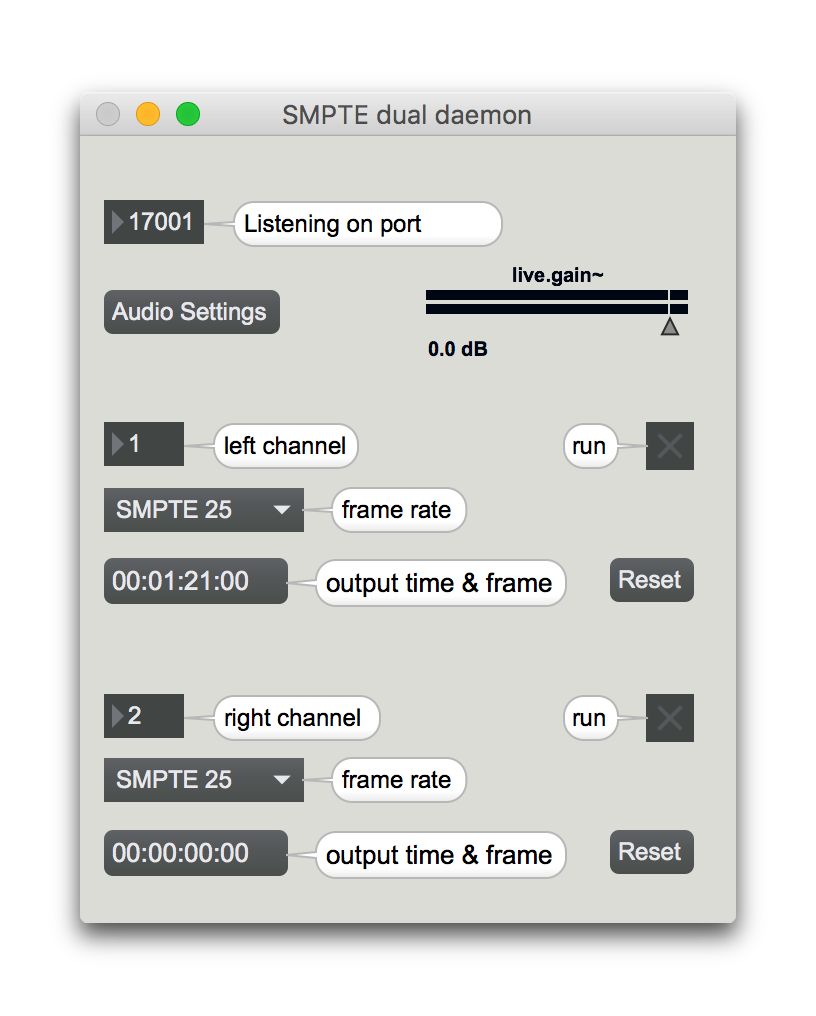Click the live.gain~ level meter bar
Image resolution: width=816 pixels, height=1016 pixels.
point(557,302)
